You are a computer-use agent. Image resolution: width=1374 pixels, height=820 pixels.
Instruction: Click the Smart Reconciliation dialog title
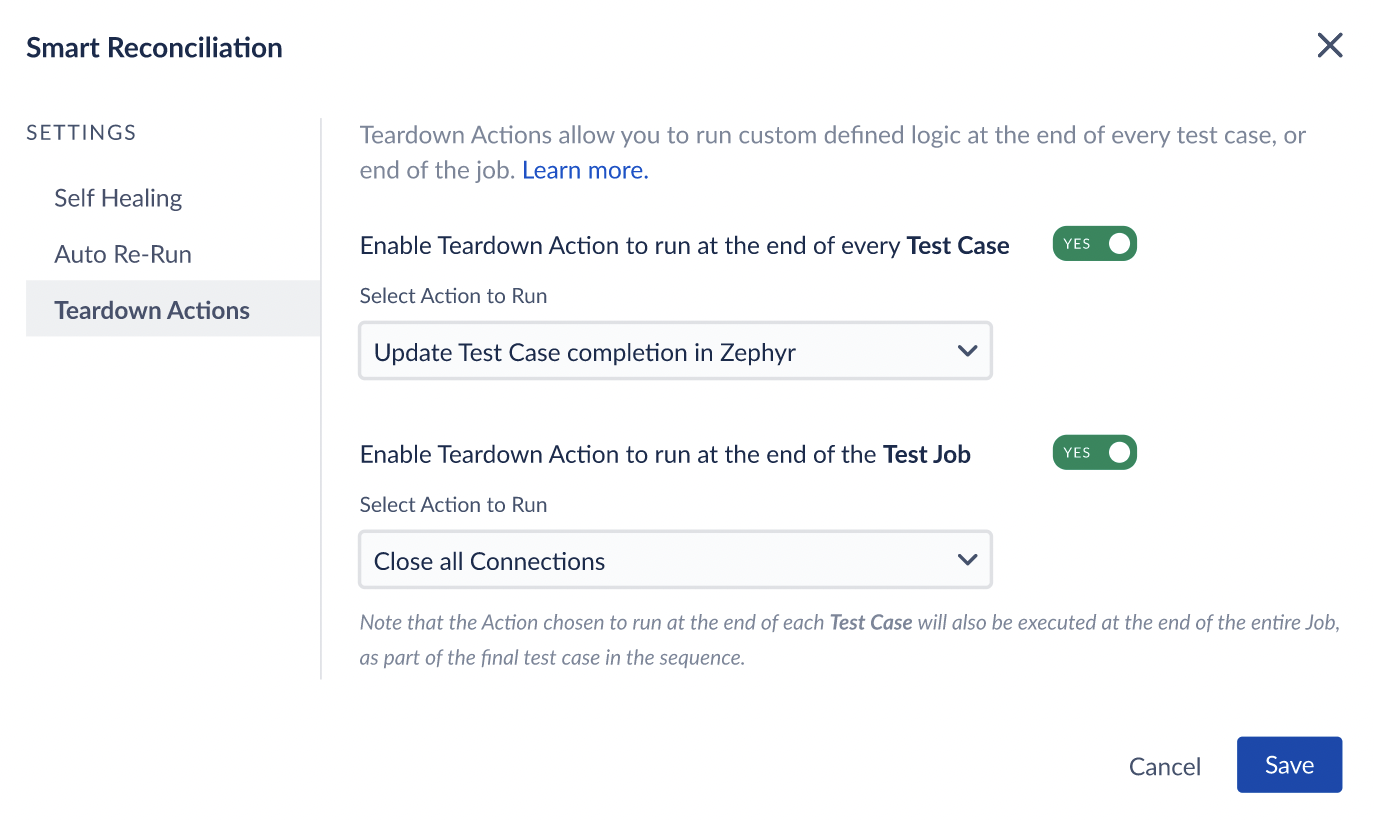154,47
